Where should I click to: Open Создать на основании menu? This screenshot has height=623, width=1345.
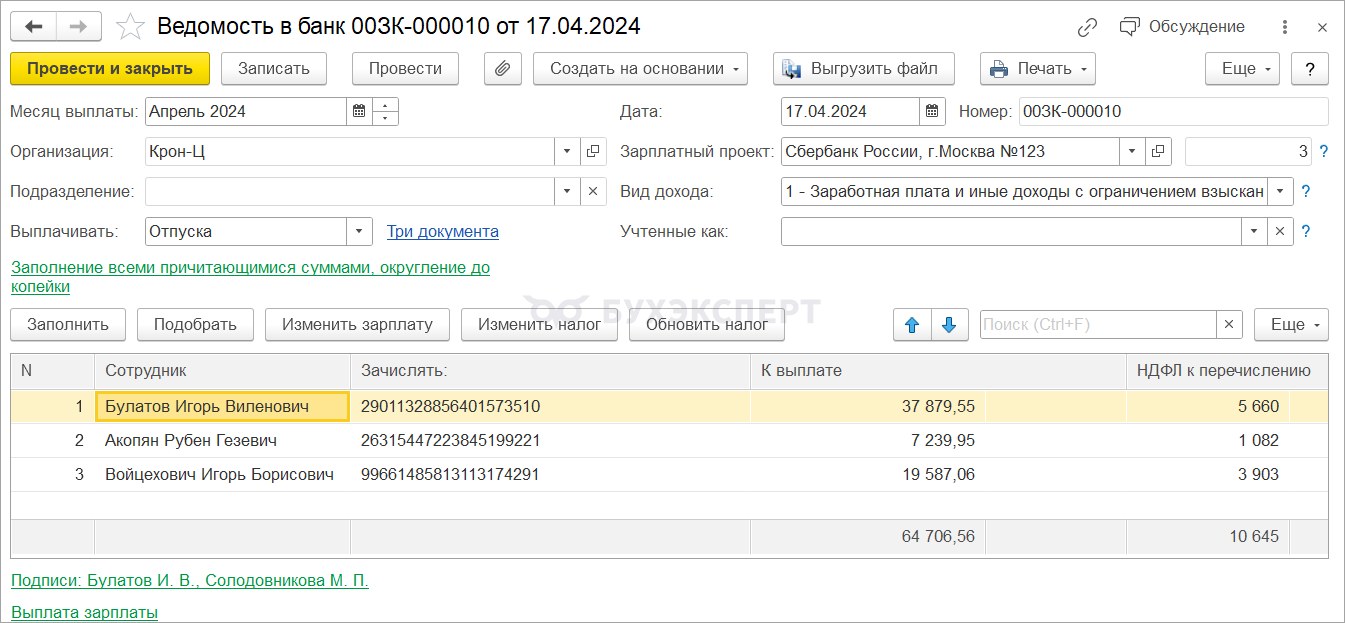(x=640, y=69)
